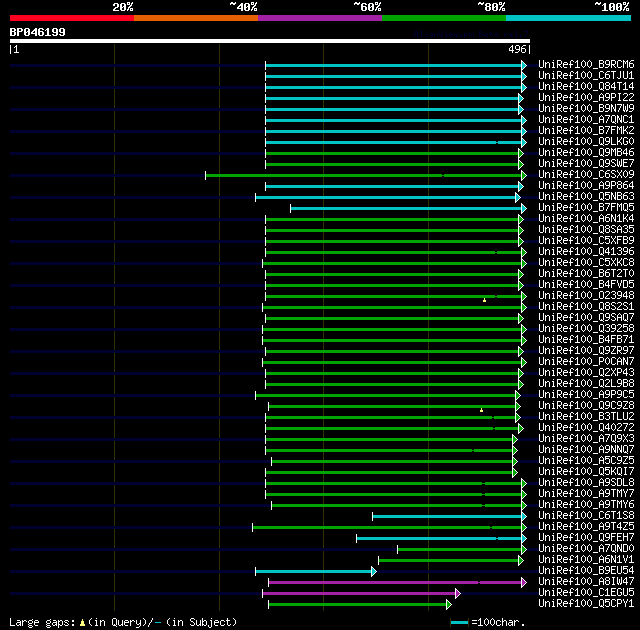Viewport: 640px width, 630px height.
Task: Click the green ~80% identity legend segment
Action: (444, 18)
